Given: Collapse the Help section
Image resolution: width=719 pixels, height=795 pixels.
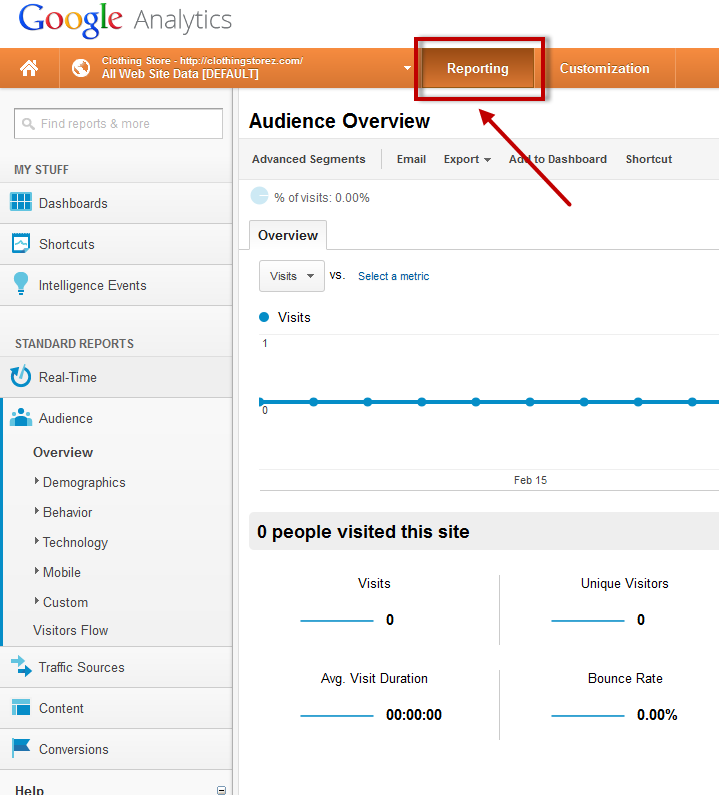Looking at the screenshot, I should click(x=221, y=790).
